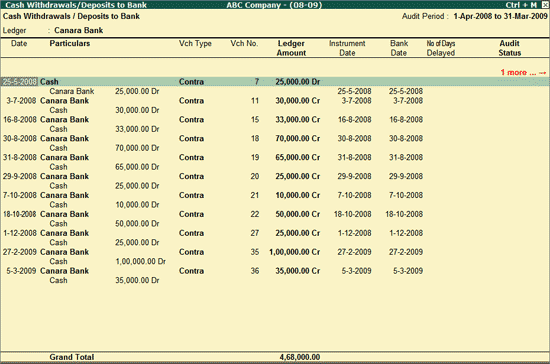The height and width of the screenshot is (364, 550).
Task: Open Contra voucher number 11
Action: [x=275, y=101]
